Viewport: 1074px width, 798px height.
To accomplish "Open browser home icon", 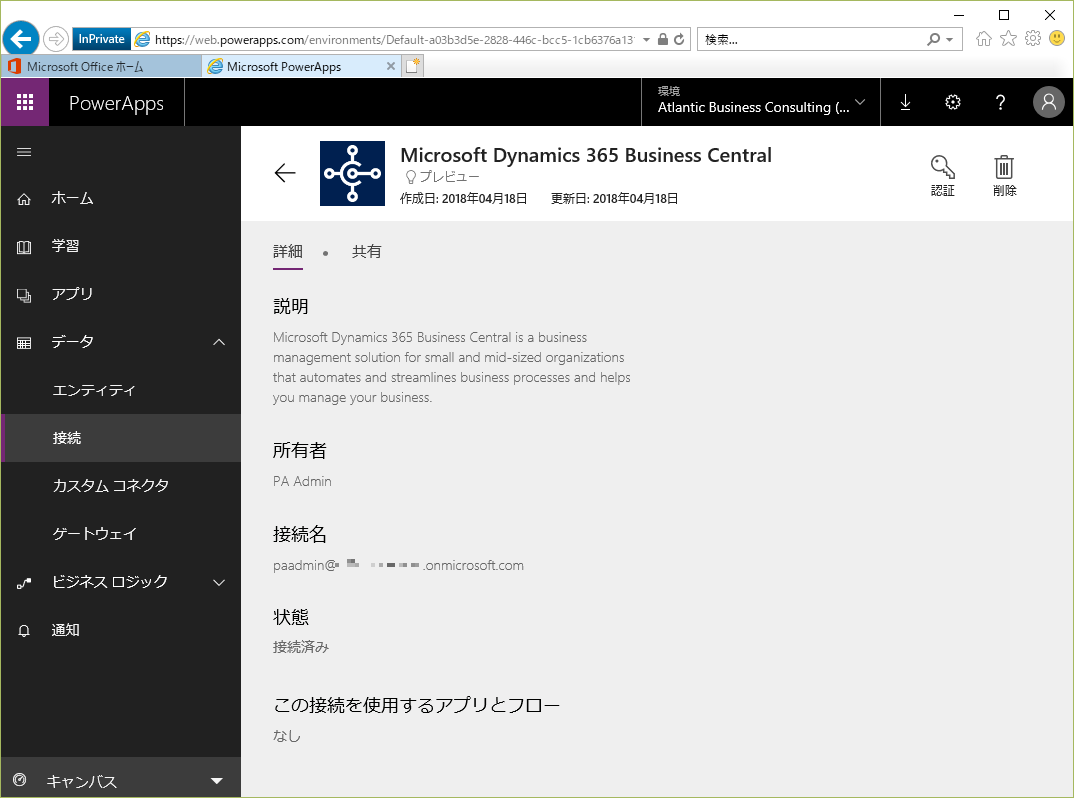I will point(984,38).
